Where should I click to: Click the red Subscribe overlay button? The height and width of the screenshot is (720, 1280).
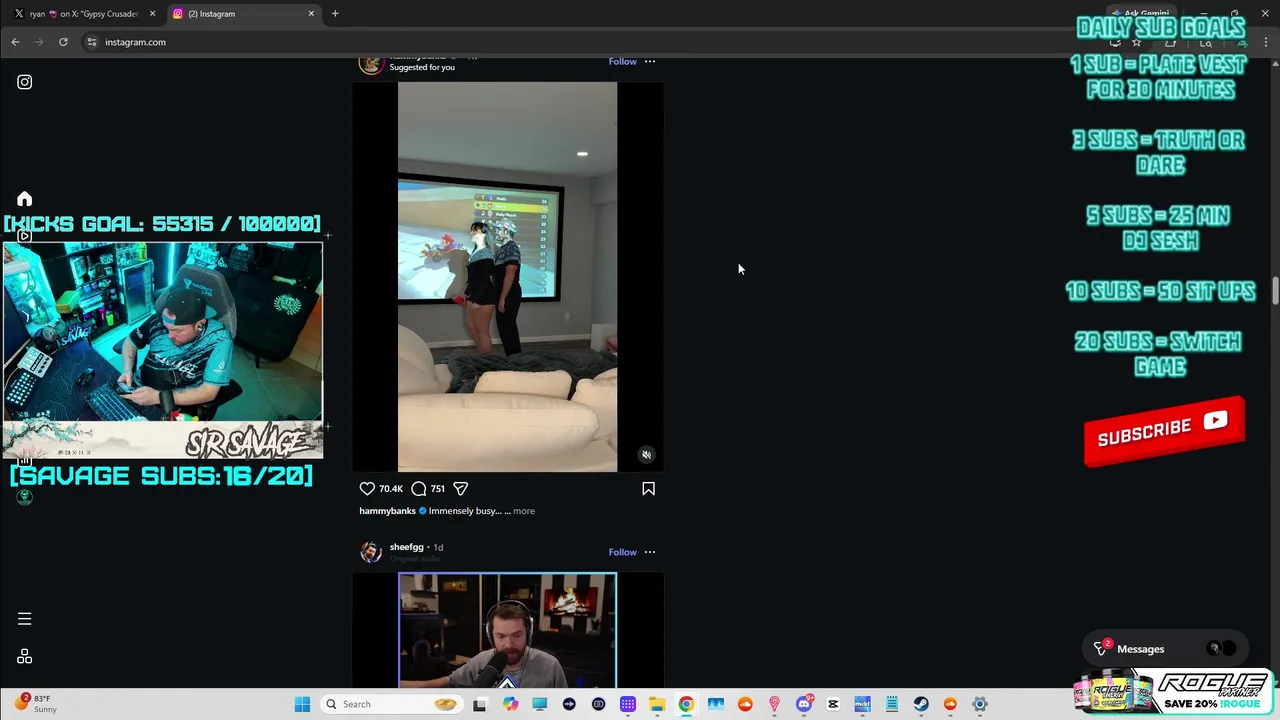click(x=1164, y=432)
